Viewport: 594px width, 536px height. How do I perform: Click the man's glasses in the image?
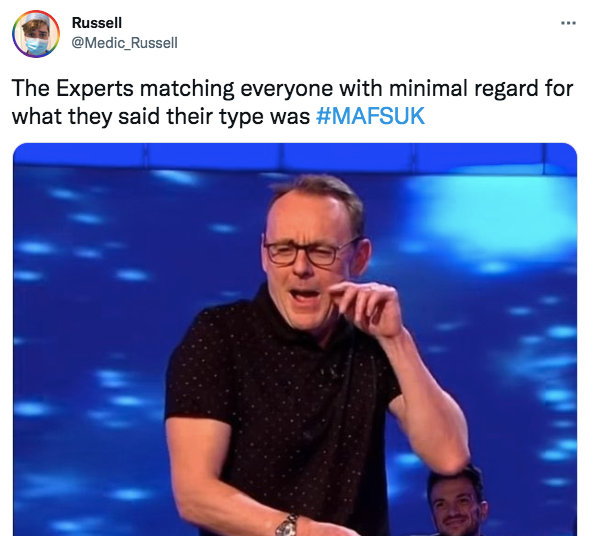pos(311,251)
